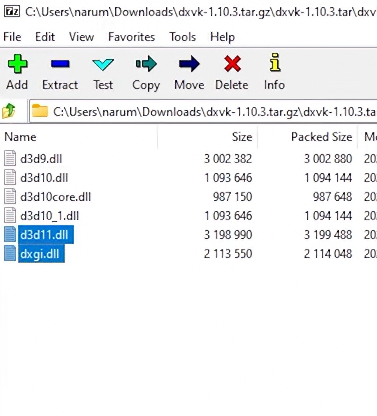Click the file icon beside d3d11.dll
377x416 pixels.
(x=10, y=234)
